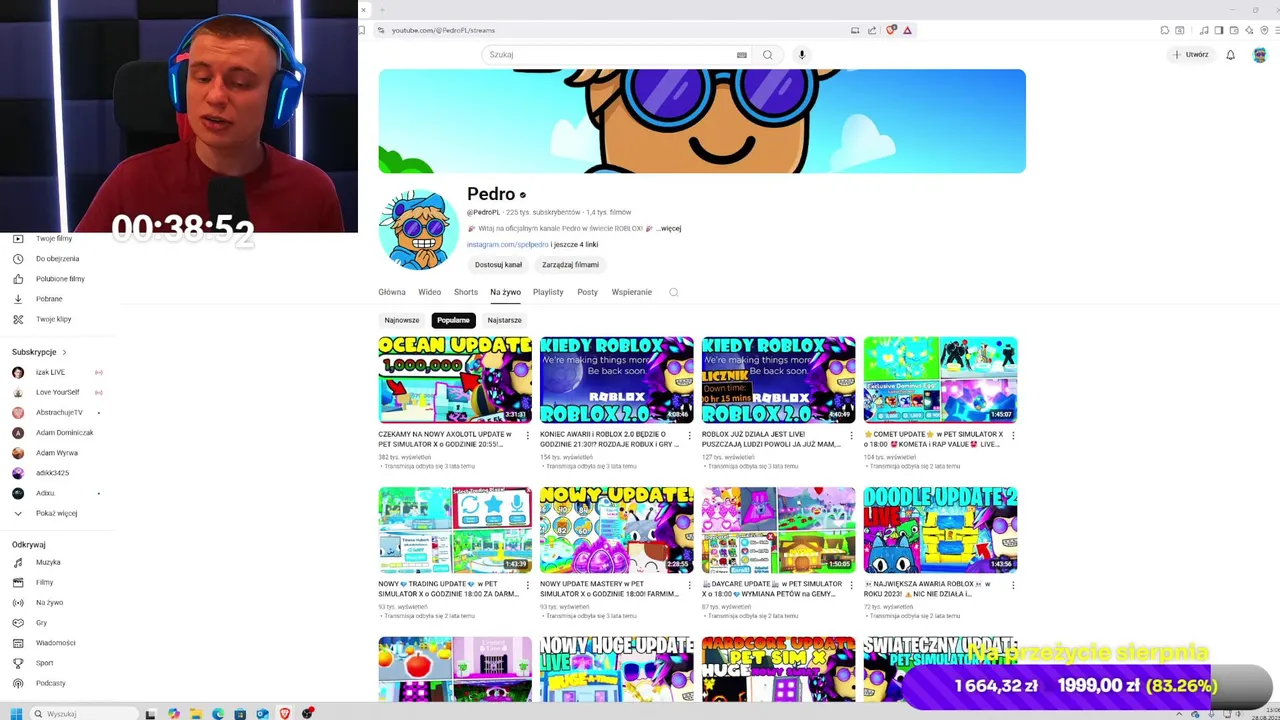Open options menu for COMET UPDATE video

tap(1013, 435)
